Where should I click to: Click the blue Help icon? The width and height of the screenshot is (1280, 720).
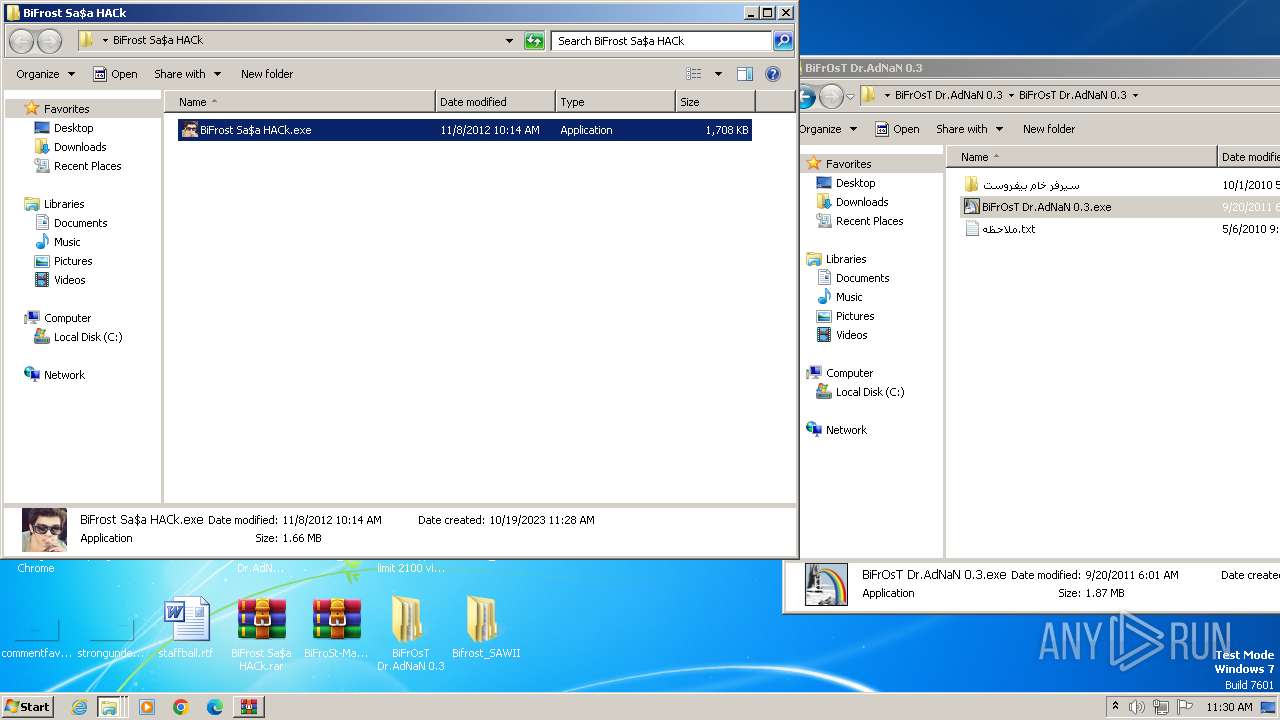point(773,74)
